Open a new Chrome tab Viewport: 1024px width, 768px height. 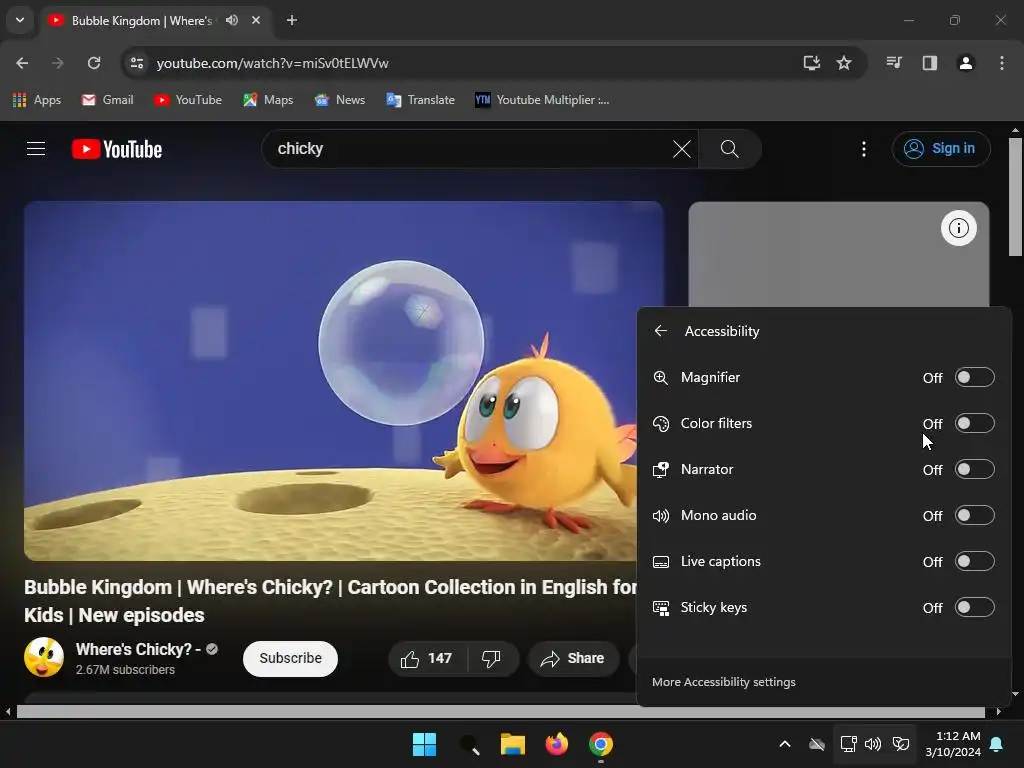pos(292,20)
